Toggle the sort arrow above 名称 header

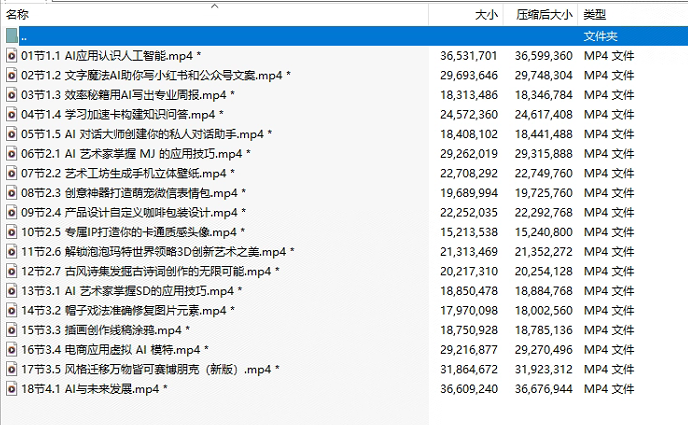click(x=214, y=4)
